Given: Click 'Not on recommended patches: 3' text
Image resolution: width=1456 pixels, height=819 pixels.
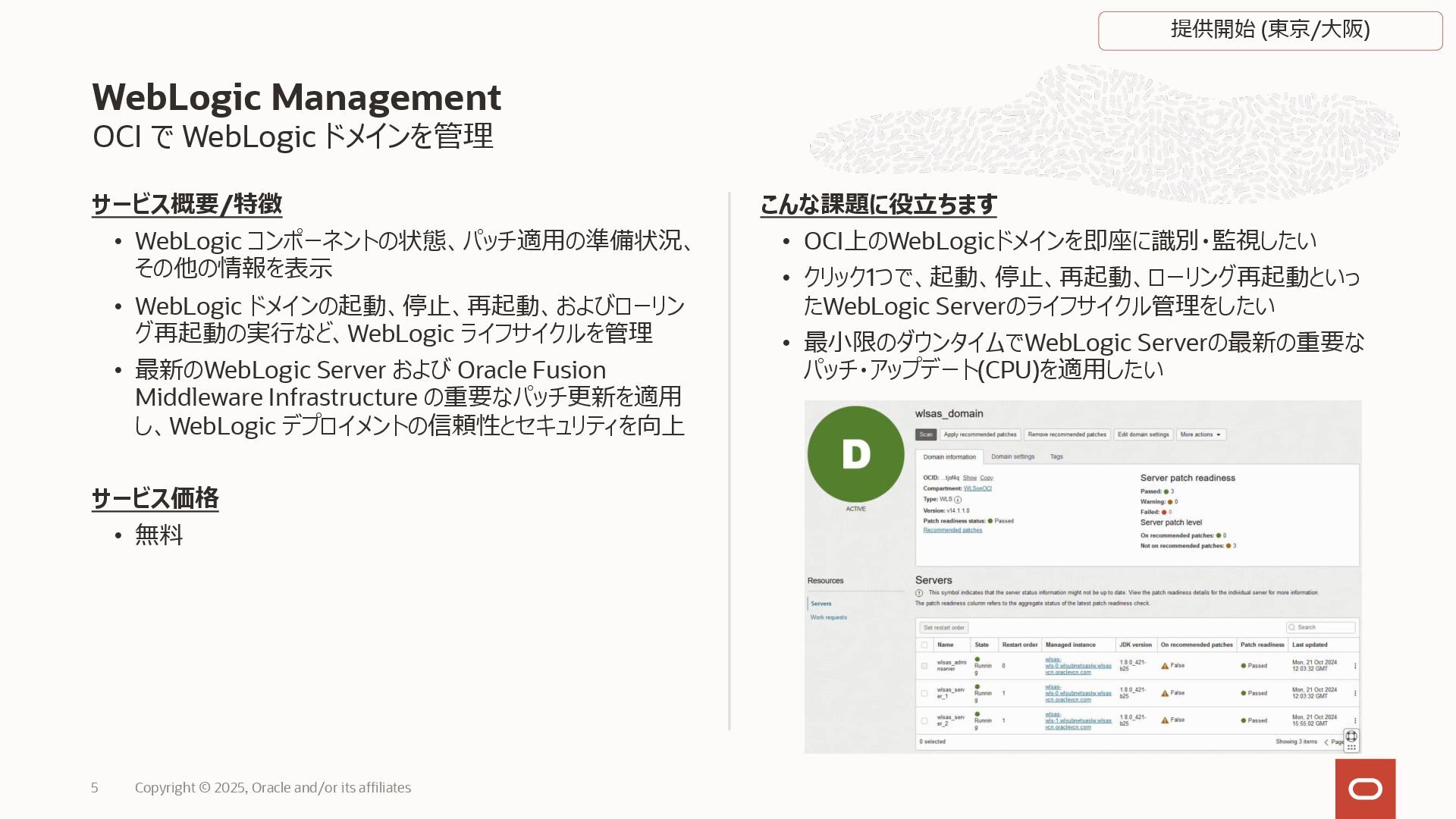Looking at the screenshot, I should coord(1188,546).
